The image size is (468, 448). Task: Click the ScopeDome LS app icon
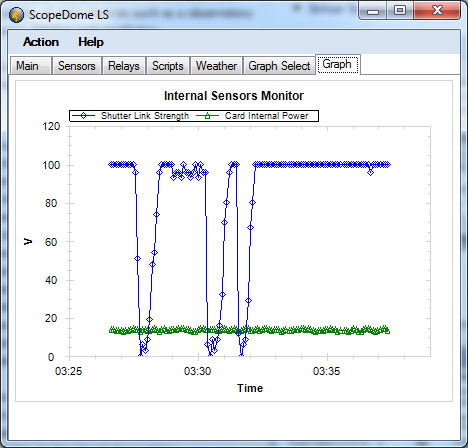pos(16,15)
